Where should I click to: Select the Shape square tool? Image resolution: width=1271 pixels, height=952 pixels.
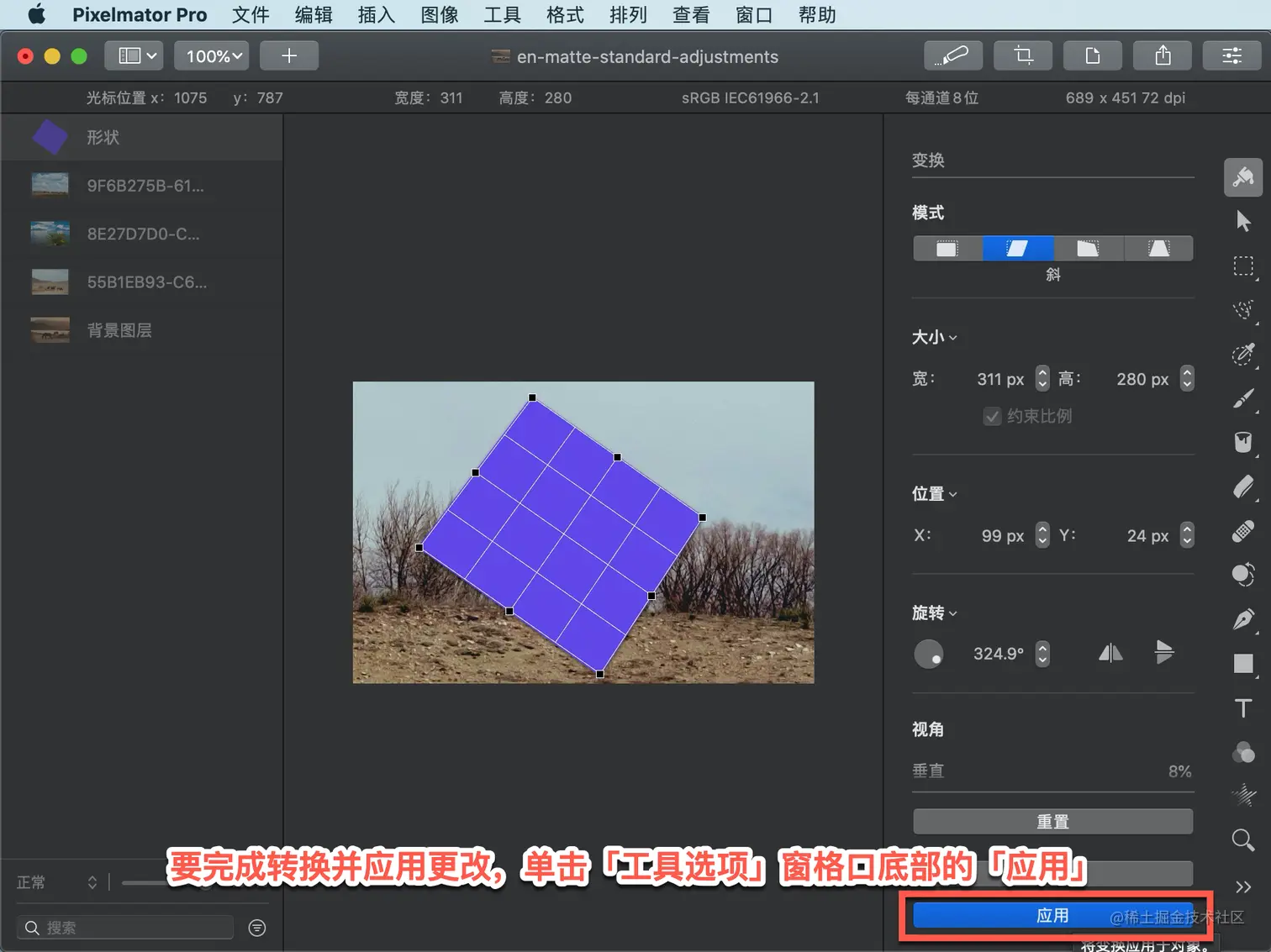[1243, 664]
